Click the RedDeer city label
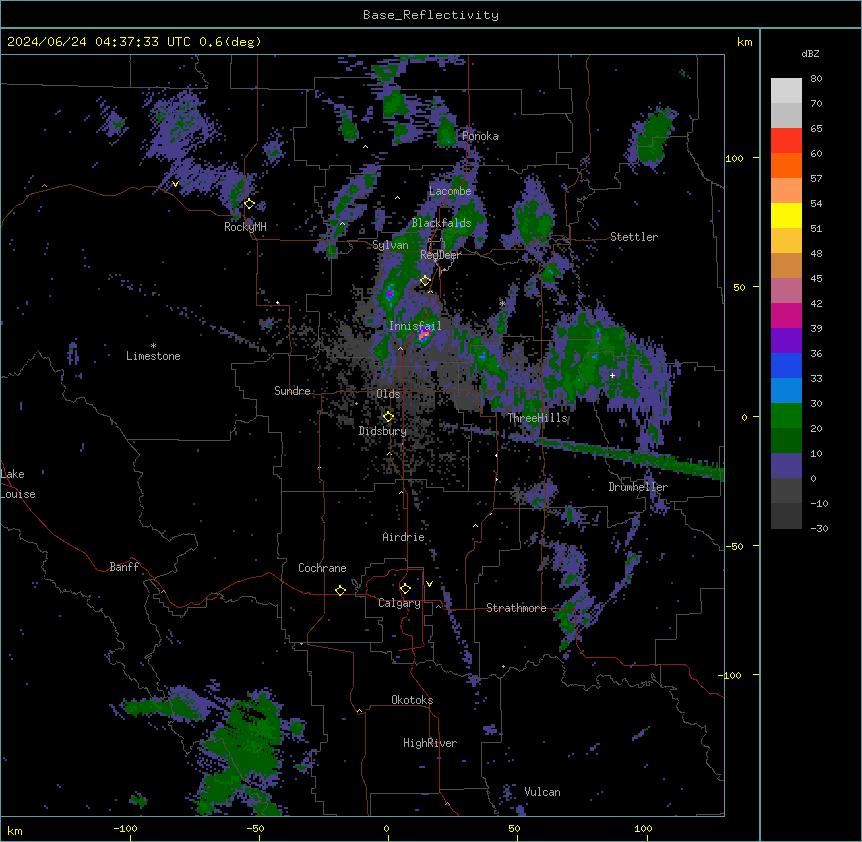The image size is (862, 842). pyautogui.click(x=440, y=255)
